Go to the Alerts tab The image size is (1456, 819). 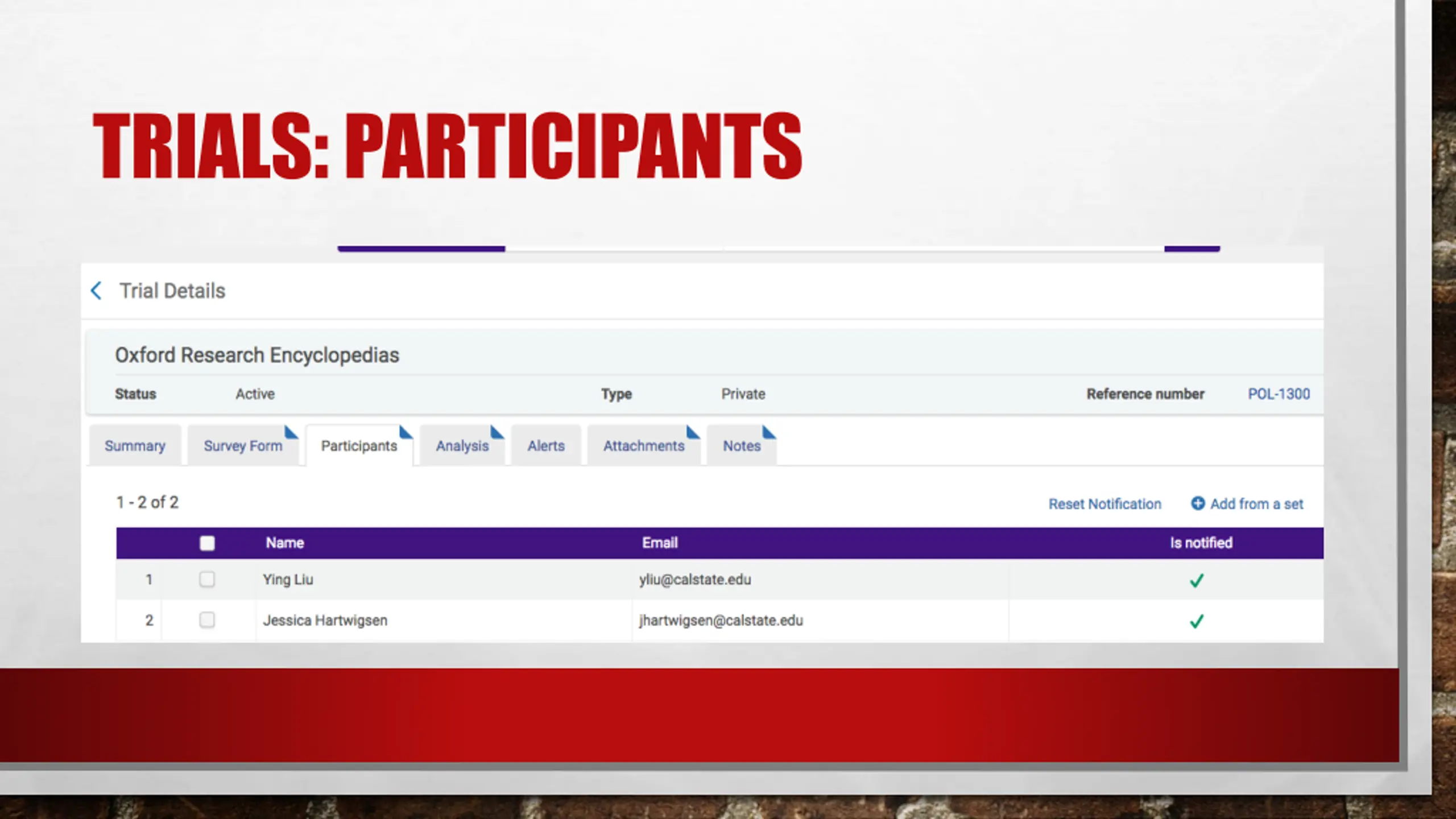pyautogui.click(x=546, y=446)
